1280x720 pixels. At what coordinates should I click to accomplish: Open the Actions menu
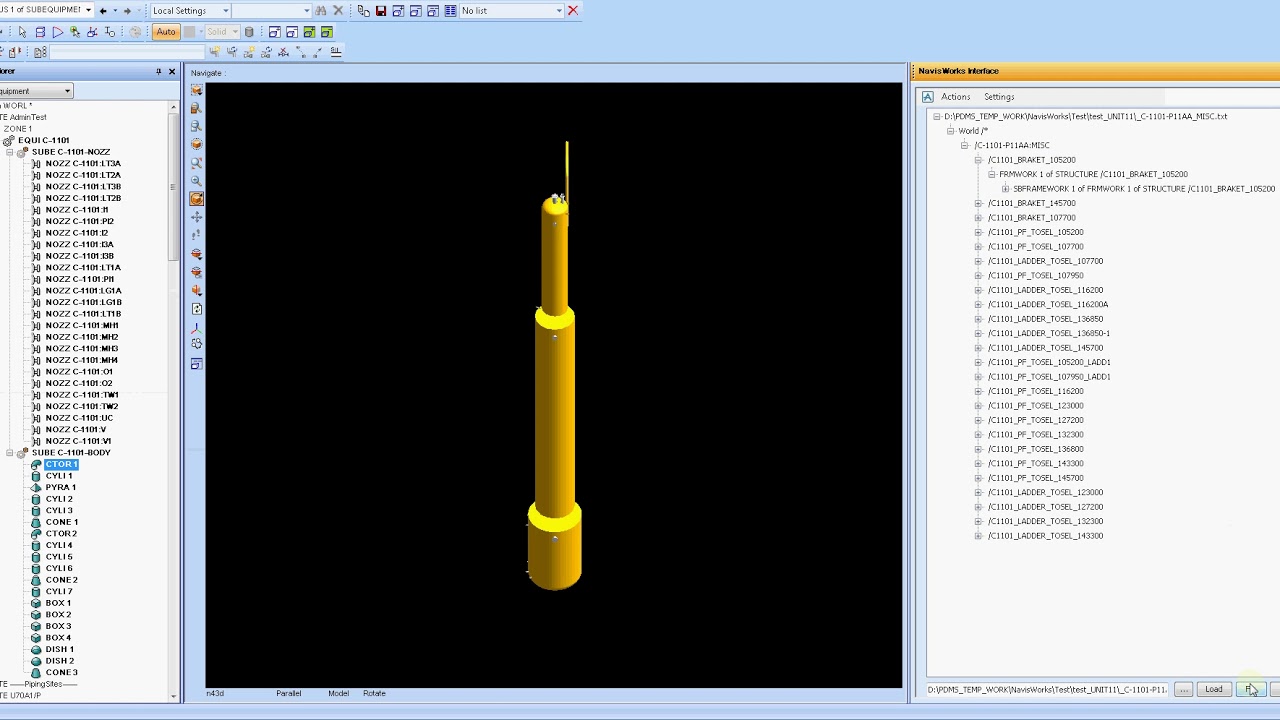pos(955,97)
